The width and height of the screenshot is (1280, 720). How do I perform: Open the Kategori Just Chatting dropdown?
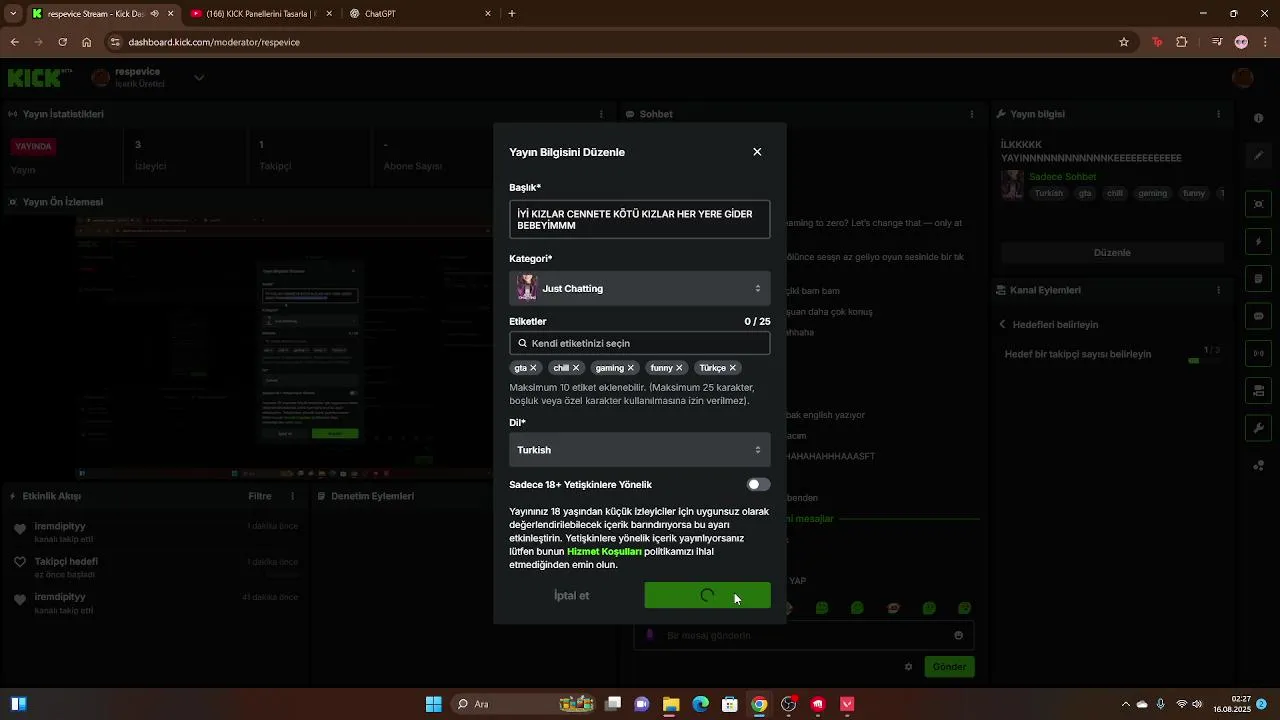pyautogui.click(x=639, y=289)
